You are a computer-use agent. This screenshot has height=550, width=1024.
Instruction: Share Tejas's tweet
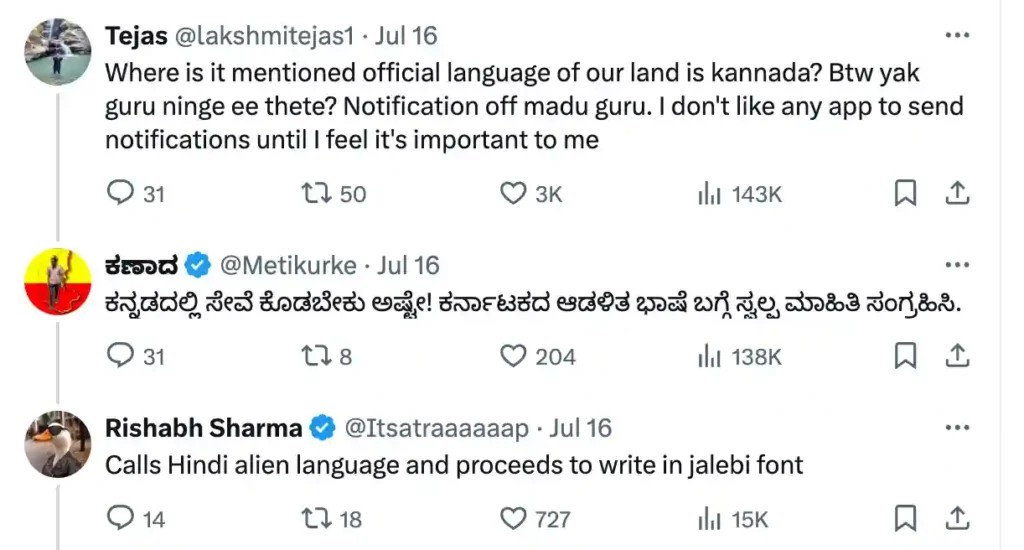pos(957,193)
